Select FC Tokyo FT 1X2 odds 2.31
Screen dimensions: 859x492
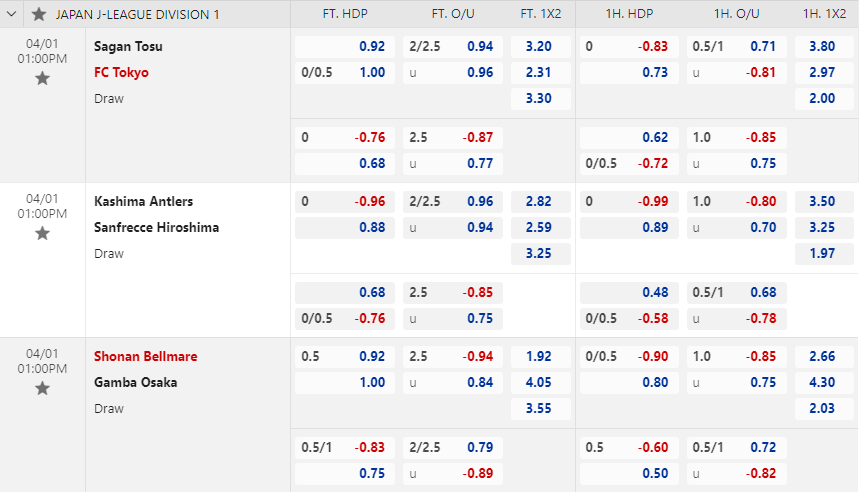[x=540, y=72]
